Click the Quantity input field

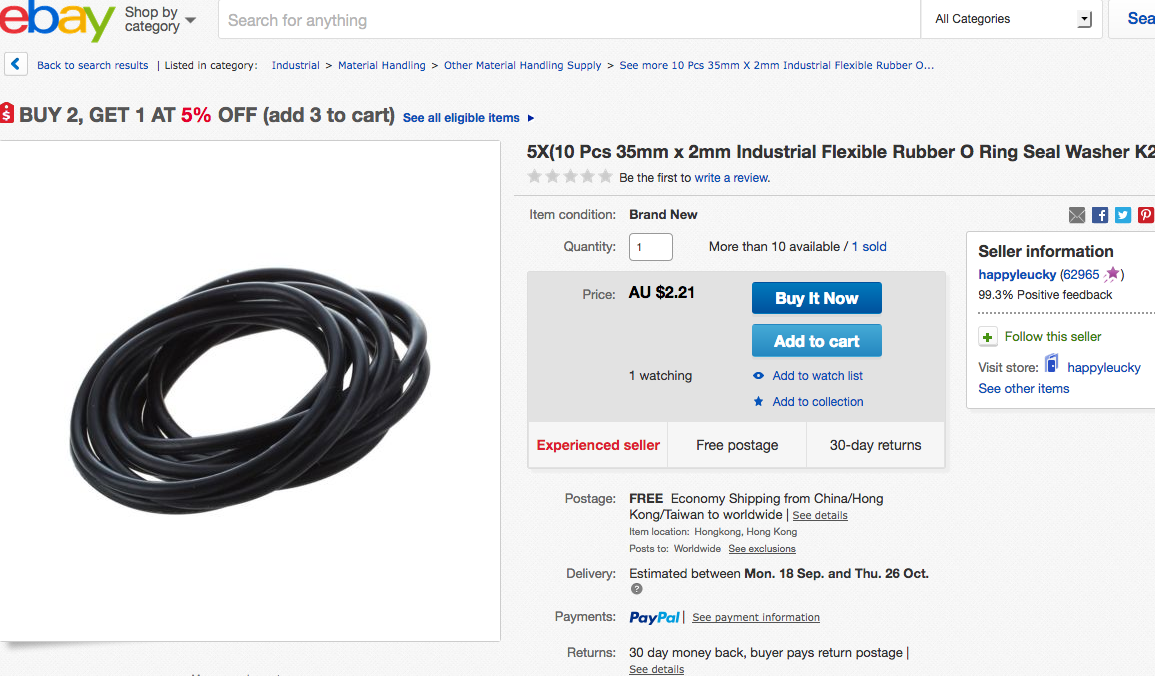(x=650, y=247)
